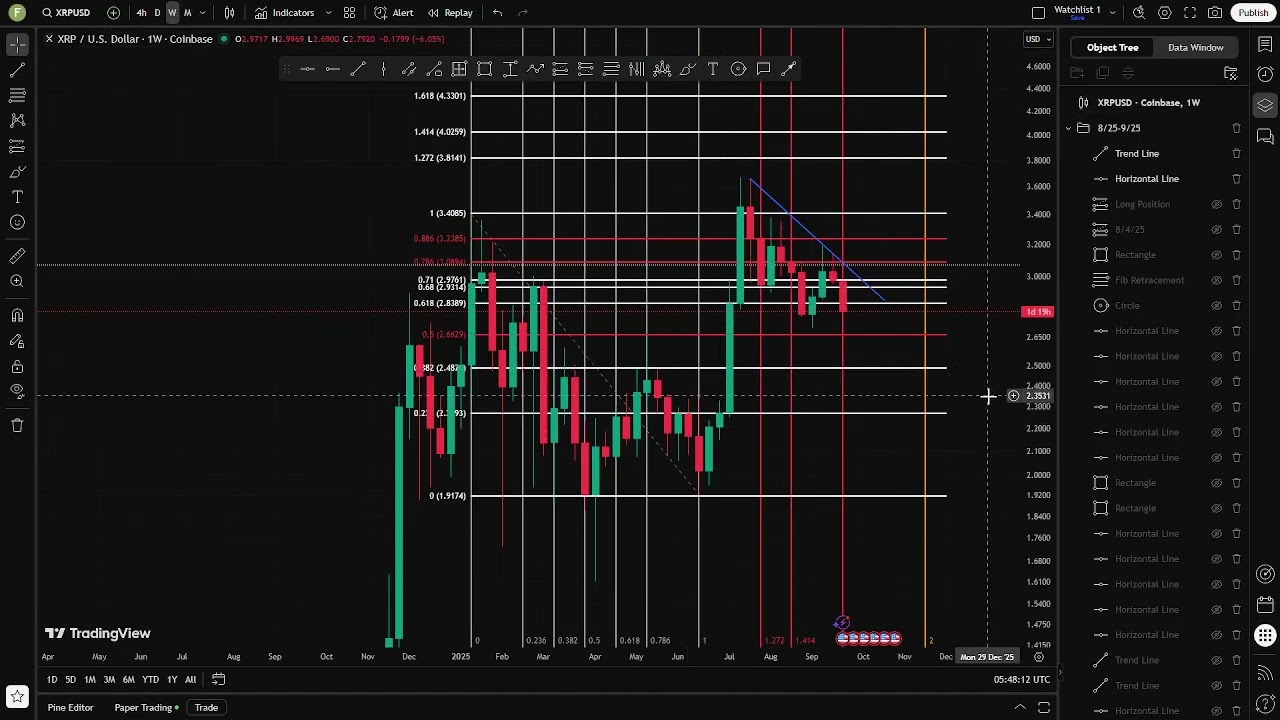The height and width of the screenshot is (720, 1280).
Task: Take a chart snapshot with camera icon
Action: point(1215,13)
